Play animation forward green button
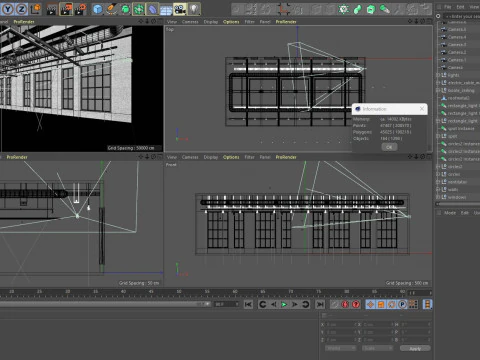This screenshot has width=480, height=360. coord(284,304)
